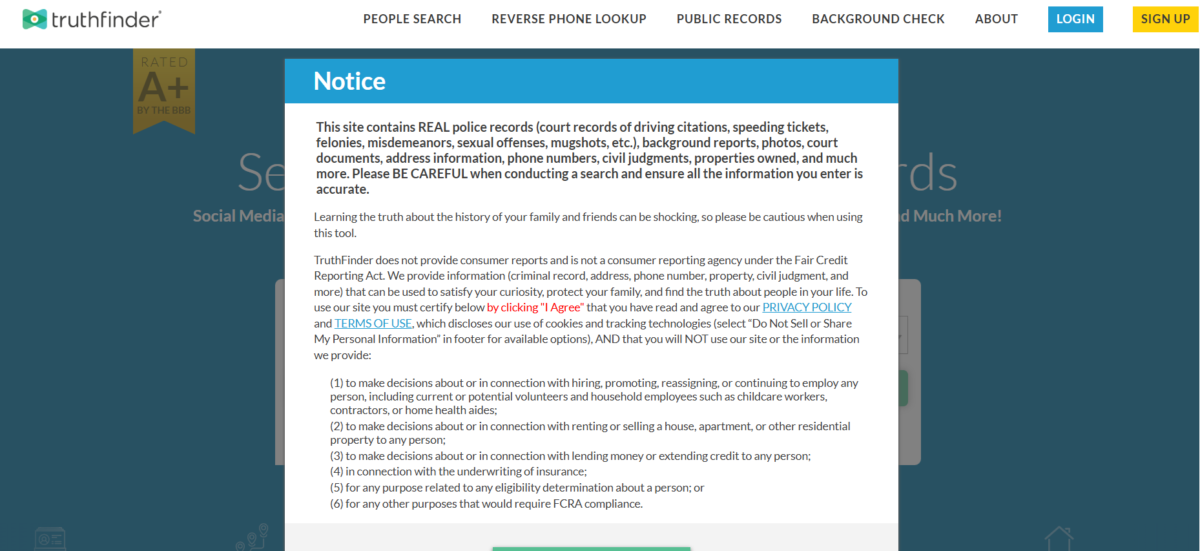Click item (6) about FCRA compliance
The height and width of the screenshot is (551, 1200).
[x=486, y=503]
